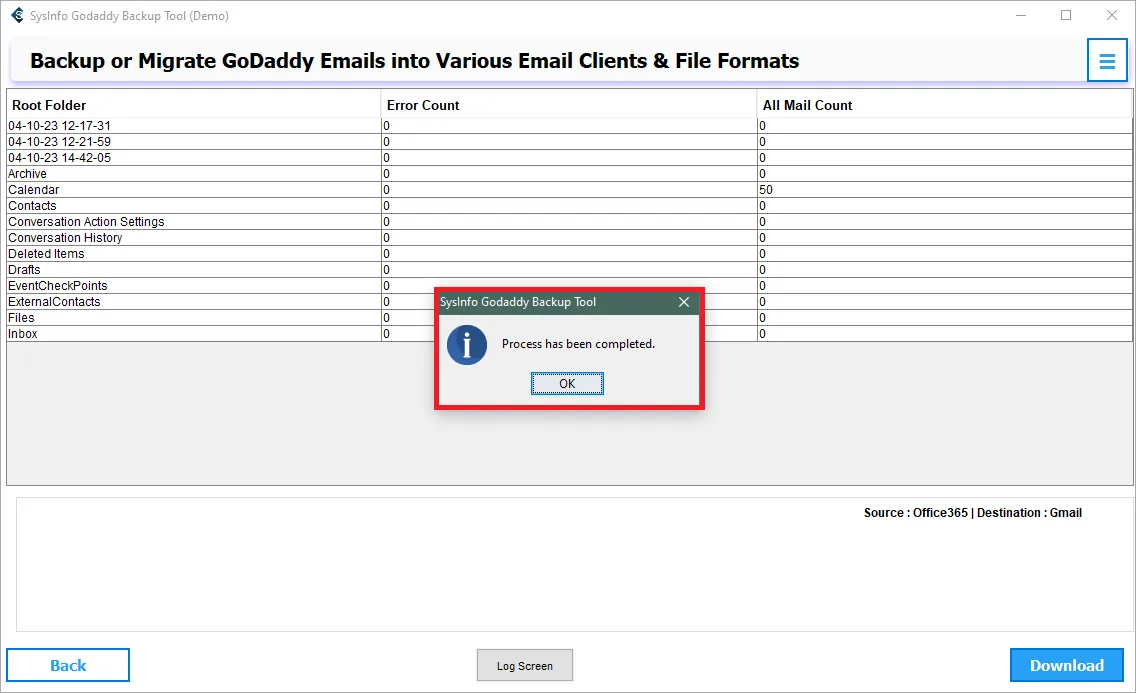
Task: Open the Log Screen
Action: pyautogui.click(x=525, y=665)
